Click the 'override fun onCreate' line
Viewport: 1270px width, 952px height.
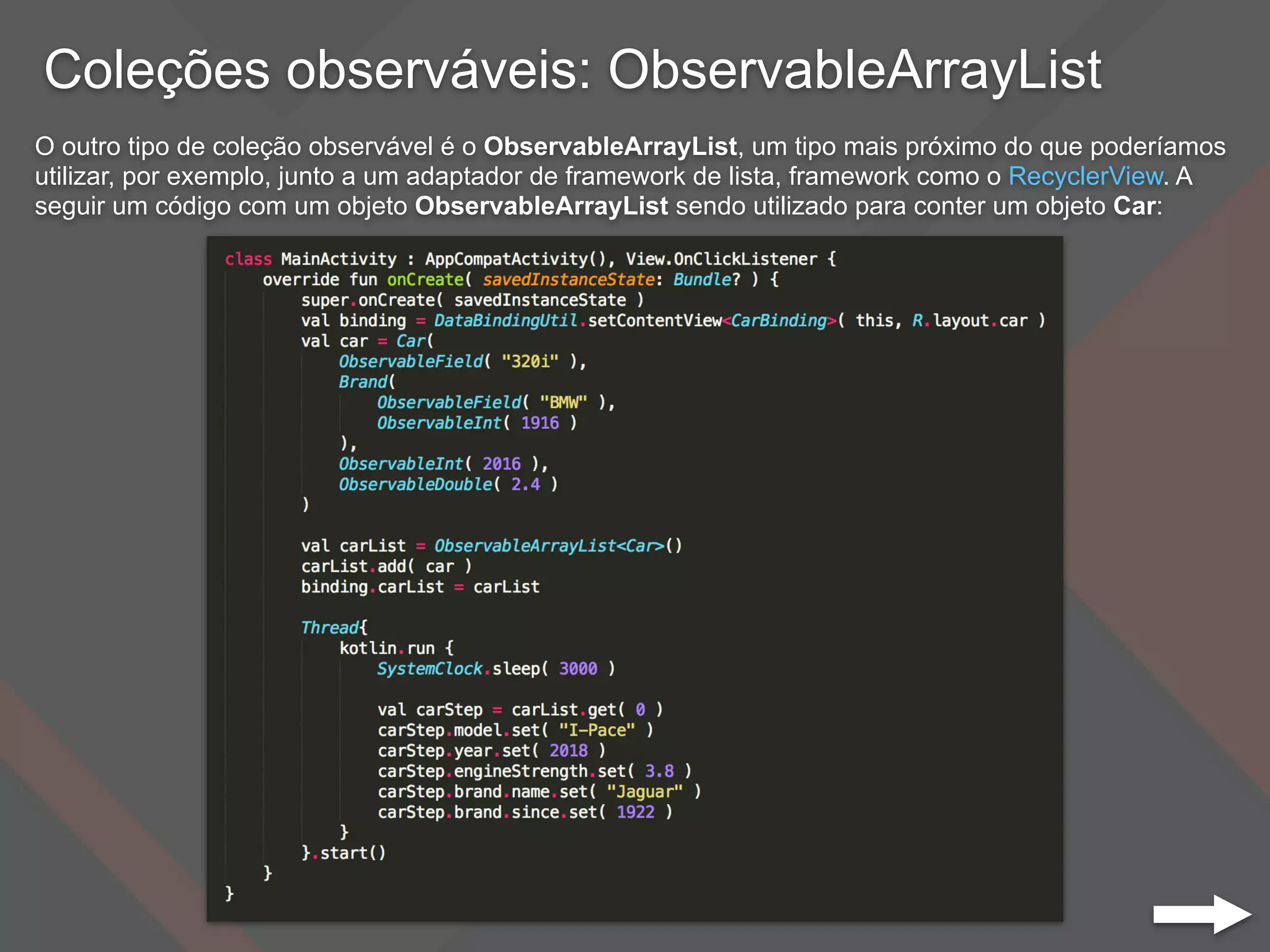[x=521, y=280]
